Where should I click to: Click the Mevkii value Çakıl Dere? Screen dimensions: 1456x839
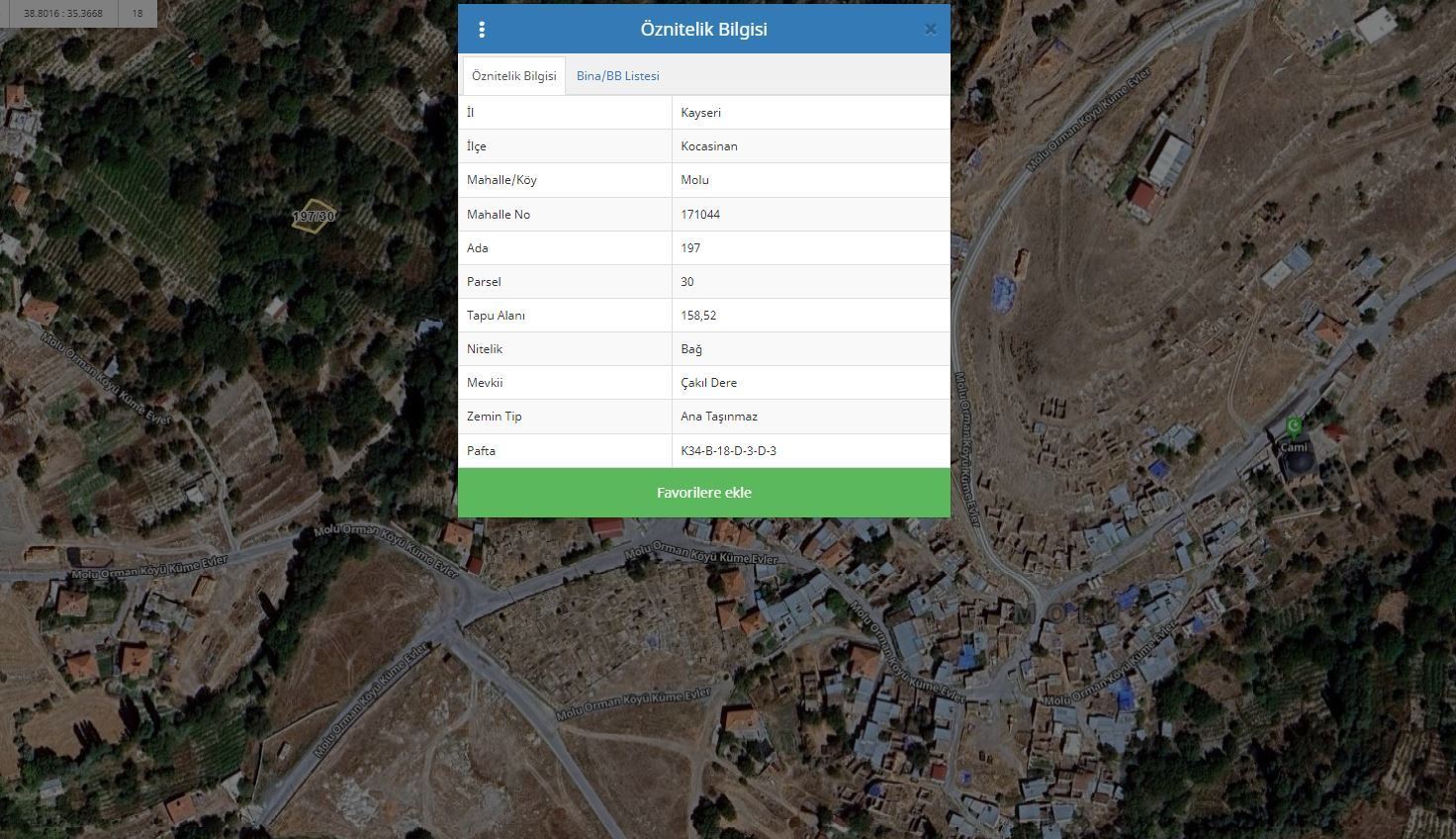pyautogui.click(x=708, y=383)
